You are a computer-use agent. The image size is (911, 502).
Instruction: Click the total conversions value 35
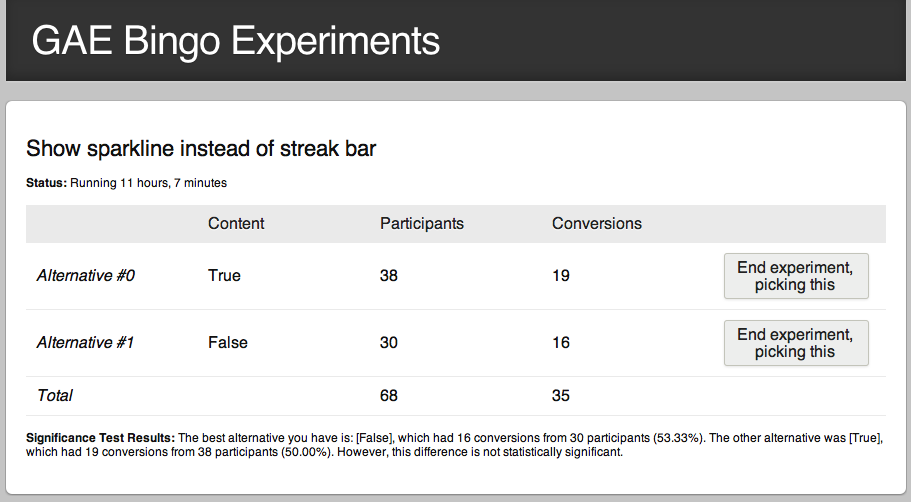click(561, 395)
